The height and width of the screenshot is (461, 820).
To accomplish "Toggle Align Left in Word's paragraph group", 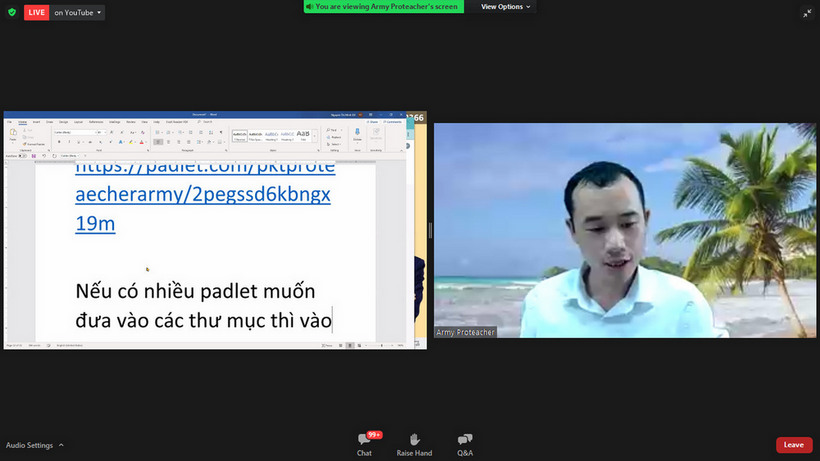I will (158, 142).
